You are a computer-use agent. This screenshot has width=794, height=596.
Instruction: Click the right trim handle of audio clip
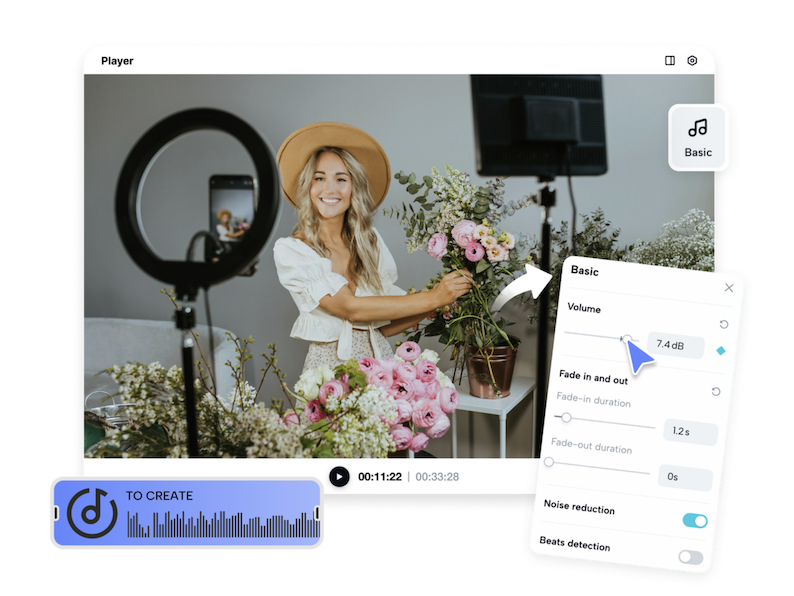[x=317, y=513]
